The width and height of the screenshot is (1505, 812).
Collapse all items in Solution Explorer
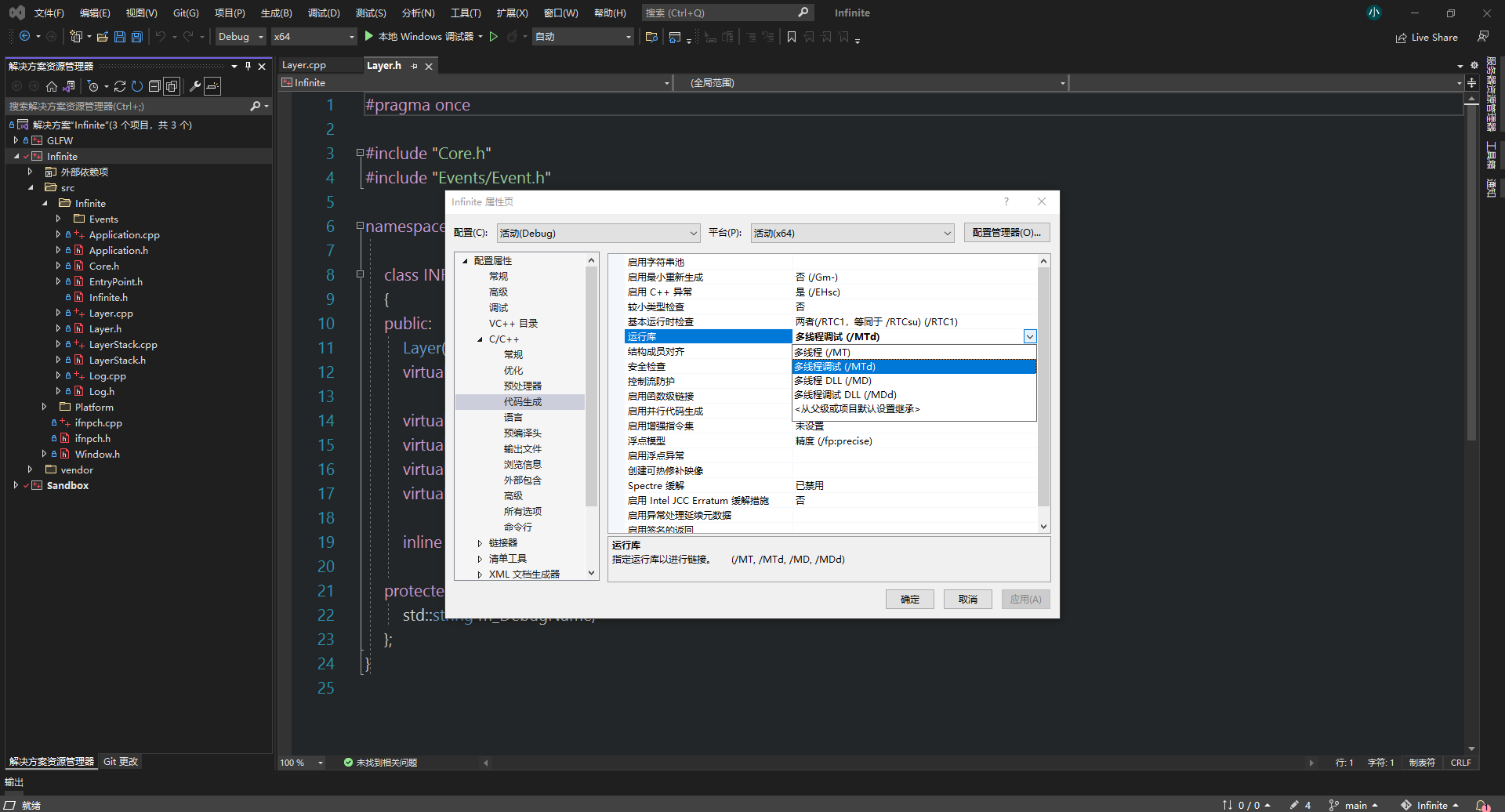pos(154,86)
